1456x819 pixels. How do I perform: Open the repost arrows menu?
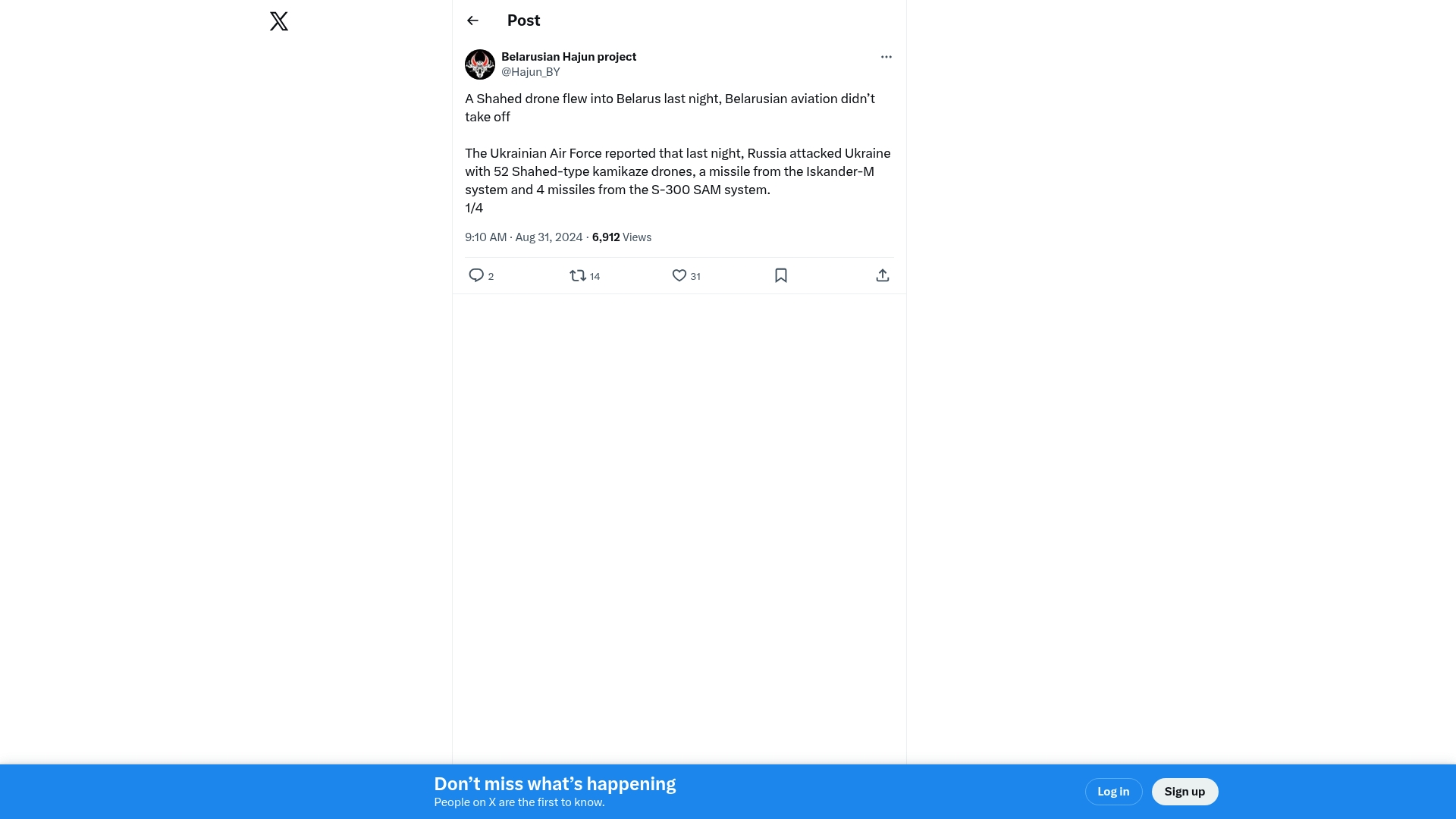pos(578,275)
